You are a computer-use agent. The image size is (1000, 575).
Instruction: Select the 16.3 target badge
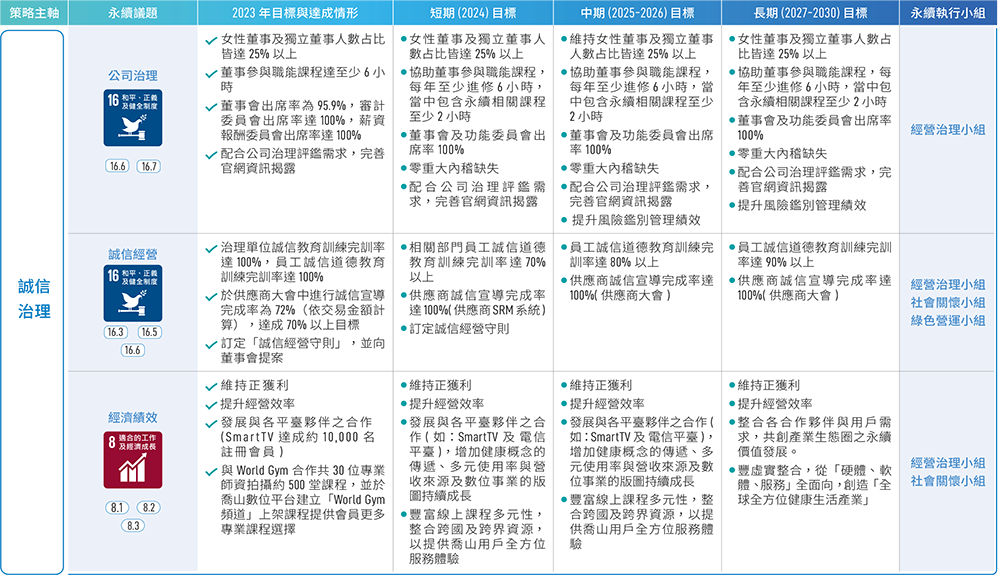[x=116, y=333]
